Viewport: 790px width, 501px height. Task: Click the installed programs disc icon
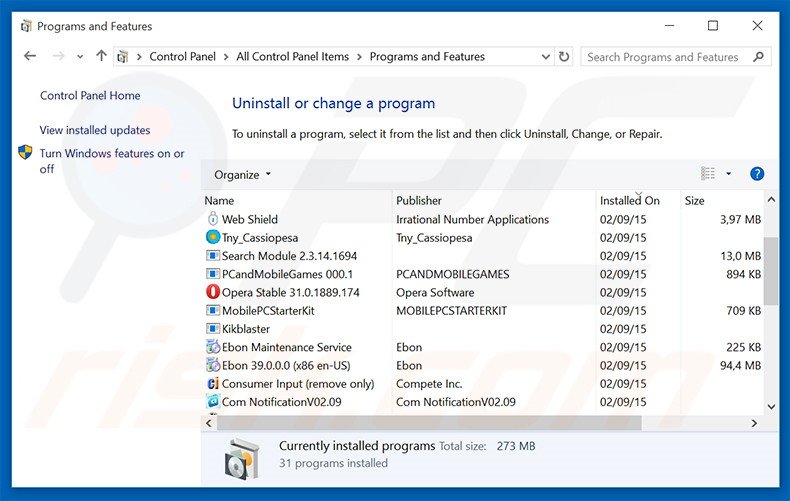click(242, 458)
